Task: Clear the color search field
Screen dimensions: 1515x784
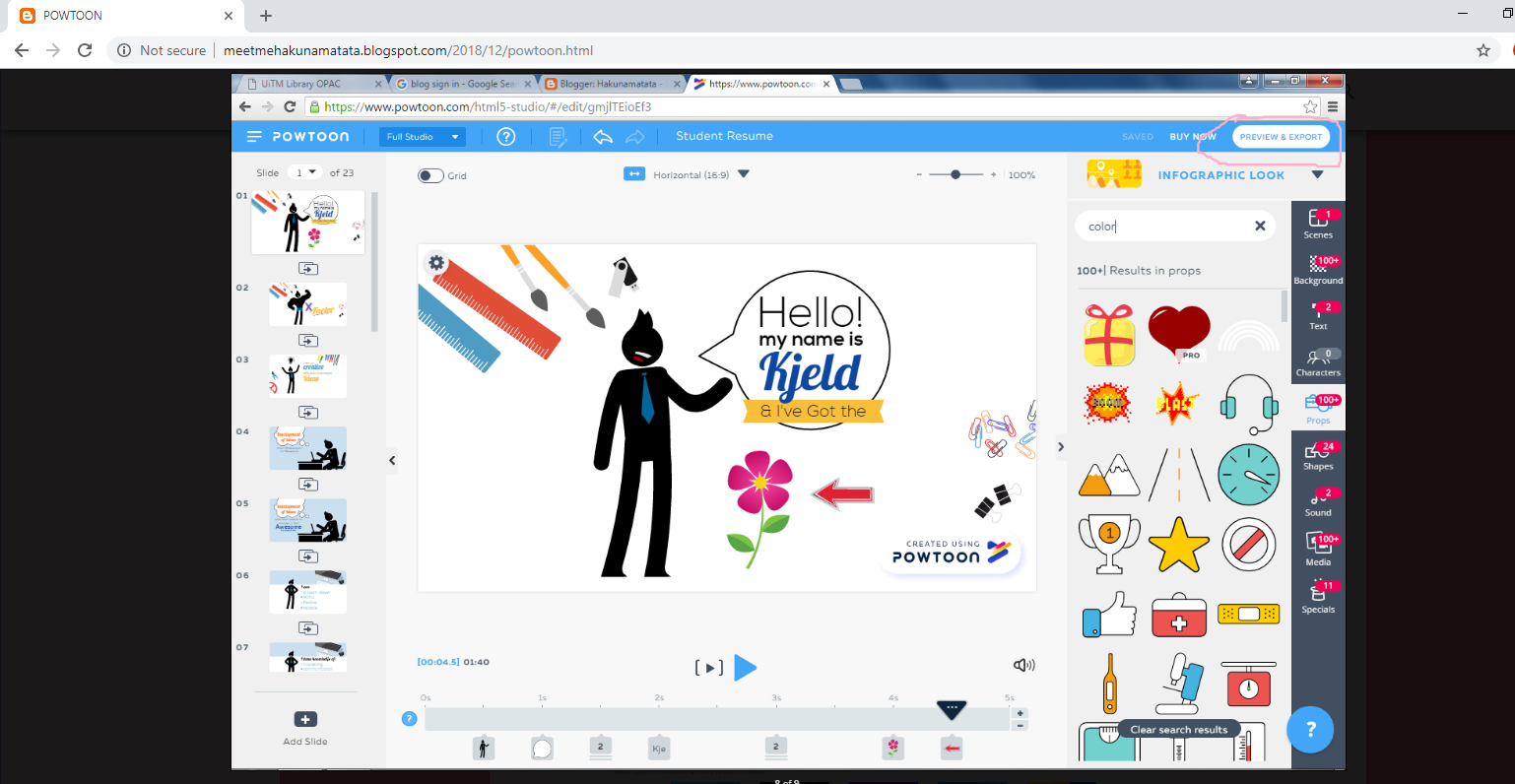Action: click(1260, 226)
